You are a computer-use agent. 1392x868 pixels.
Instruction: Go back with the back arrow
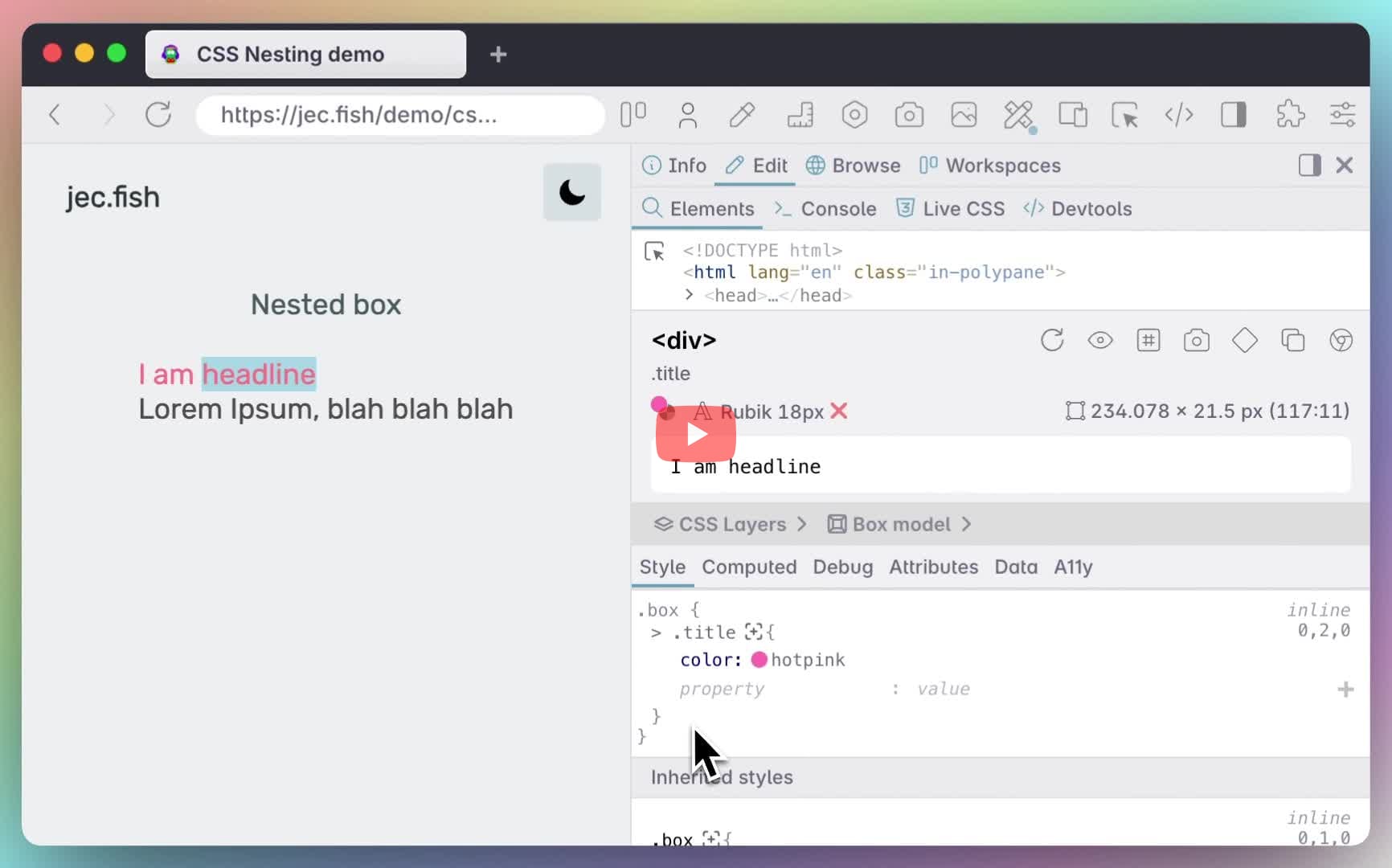point(55,115)
